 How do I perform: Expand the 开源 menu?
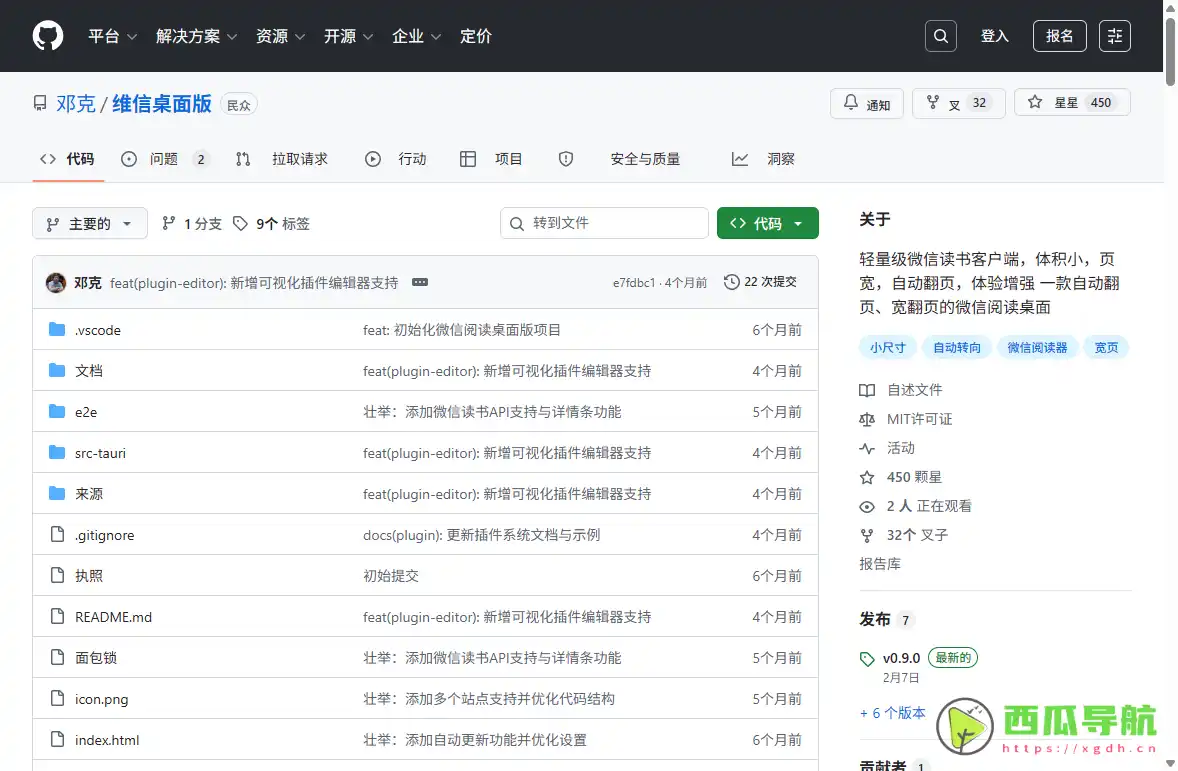[x=349, y=36]
